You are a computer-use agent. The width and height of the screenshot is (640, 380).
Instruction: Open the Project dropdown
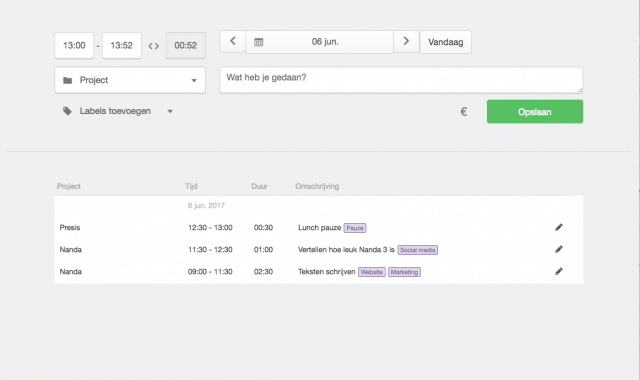[x=130, y=80]
